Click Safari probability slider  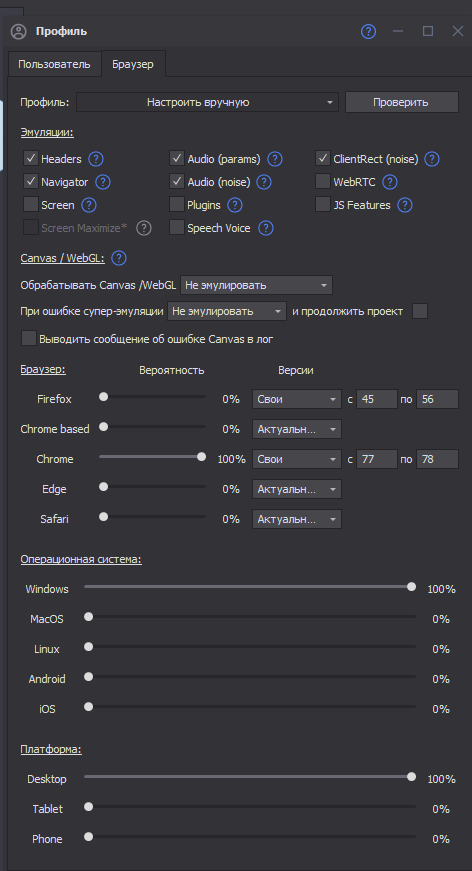click(x=152, y=517)
